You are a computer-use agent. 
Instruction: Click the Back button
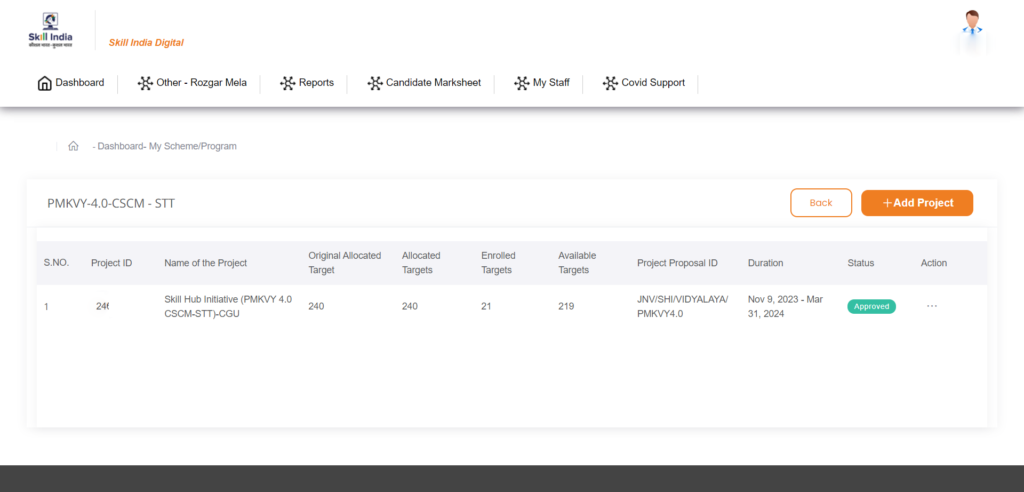coord(821,203)
